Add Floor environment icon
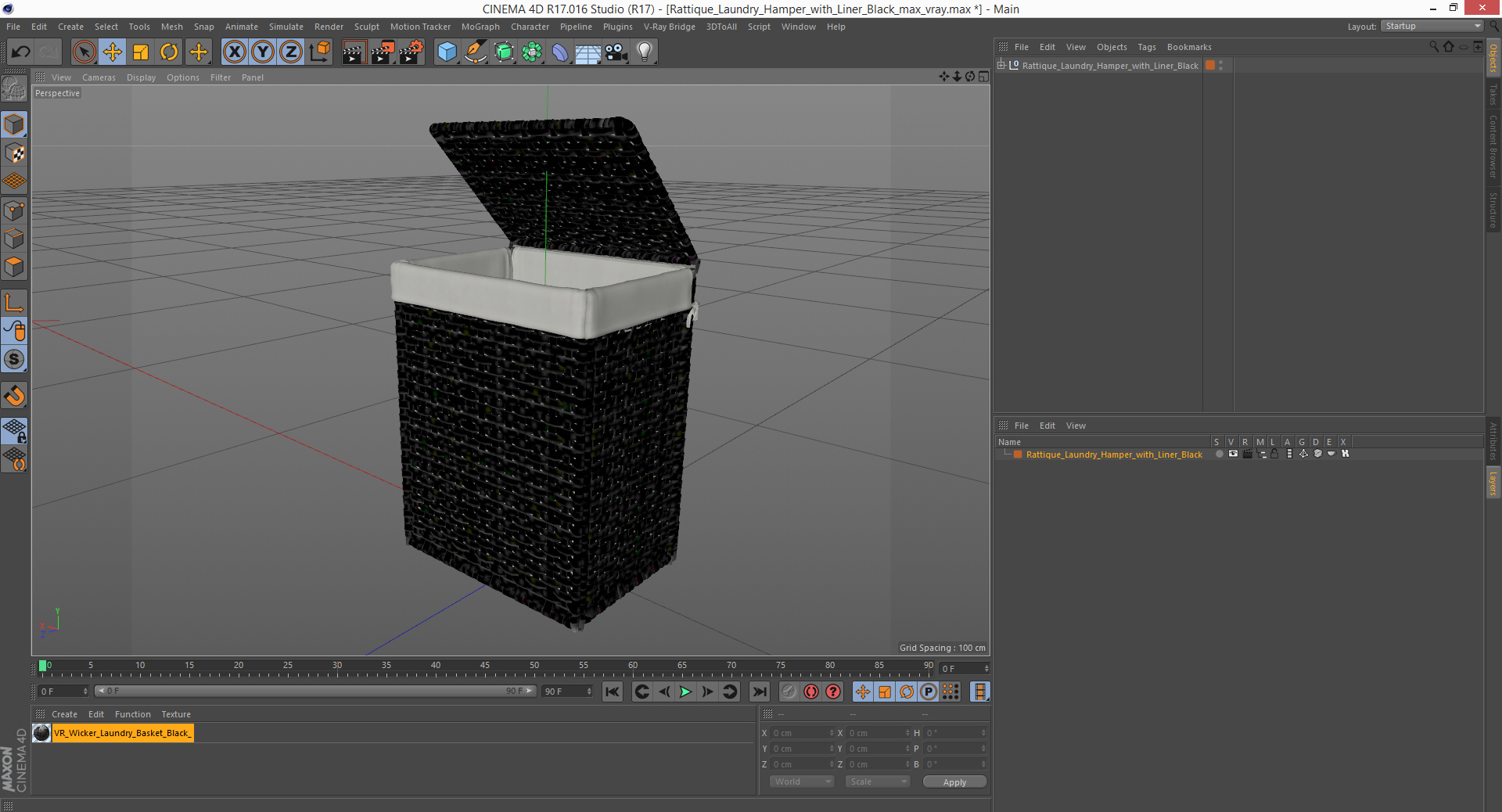Screen dimensions: 1502x812 (x=588, y=52)
